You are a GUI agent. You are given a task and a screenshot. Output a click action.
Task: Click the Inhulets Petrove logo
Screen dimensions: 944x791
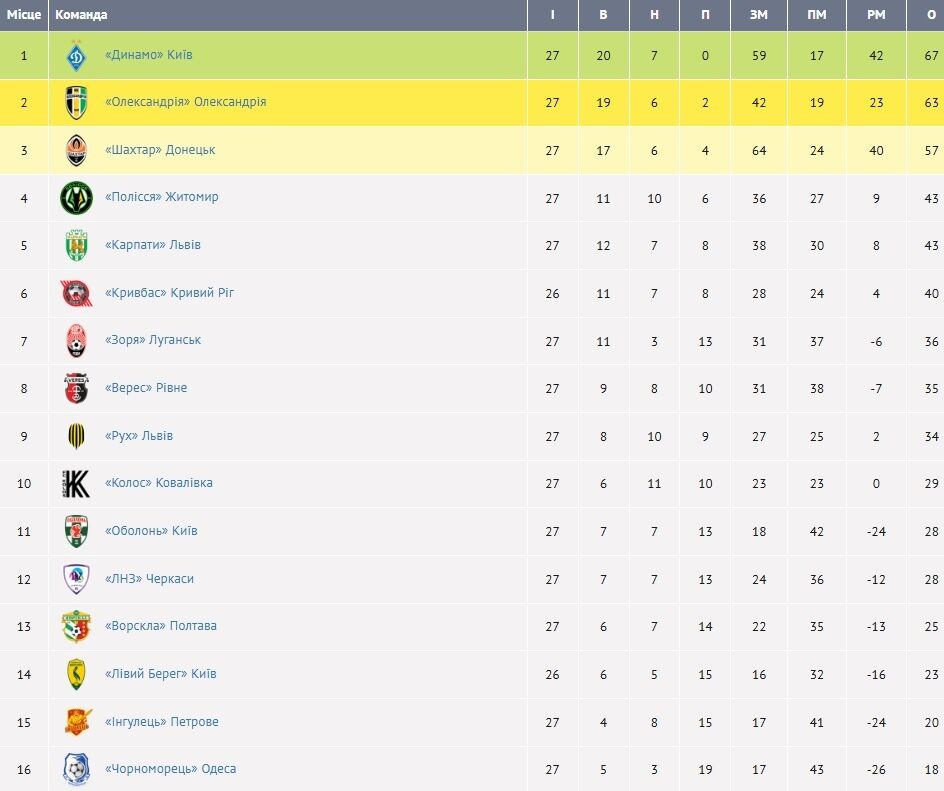[x=78, y=722]
